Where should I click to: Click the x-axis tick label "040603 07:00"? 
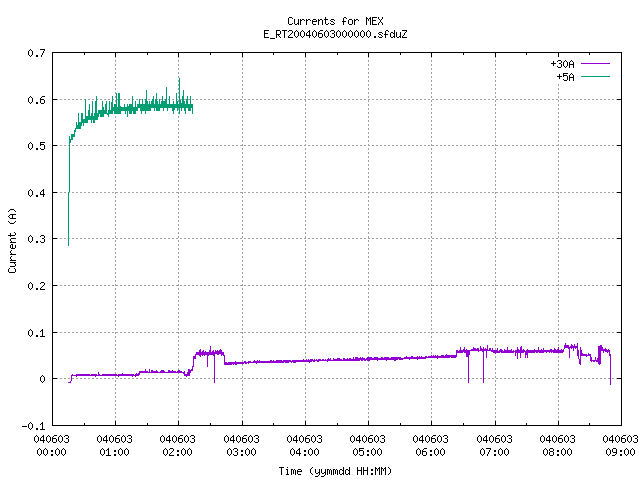coord(495,445)
